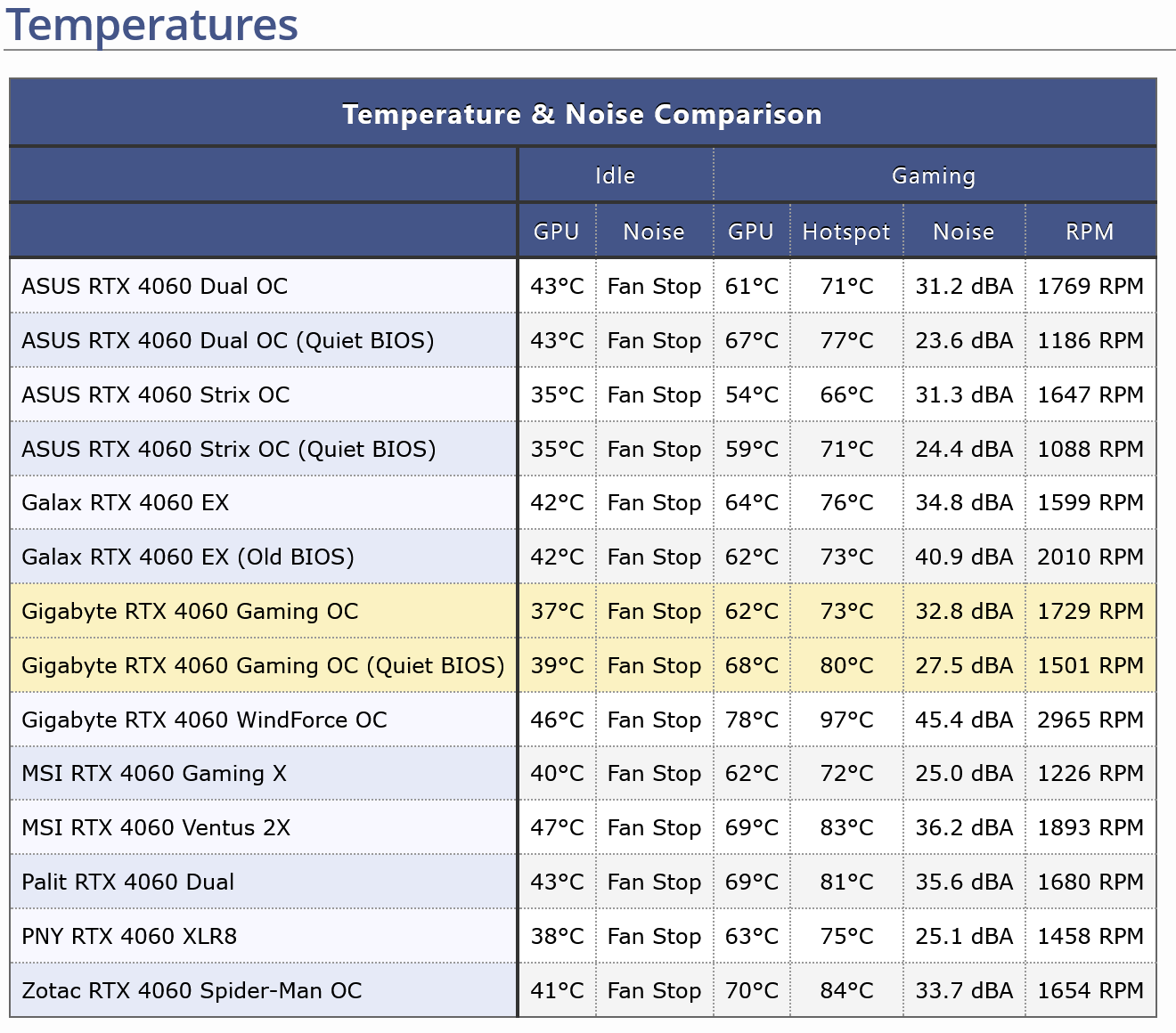The width and height of the screenshot is (1176, 1033).
Task: Click the 47°C idle temperature cell
Action: click(557, 827)
